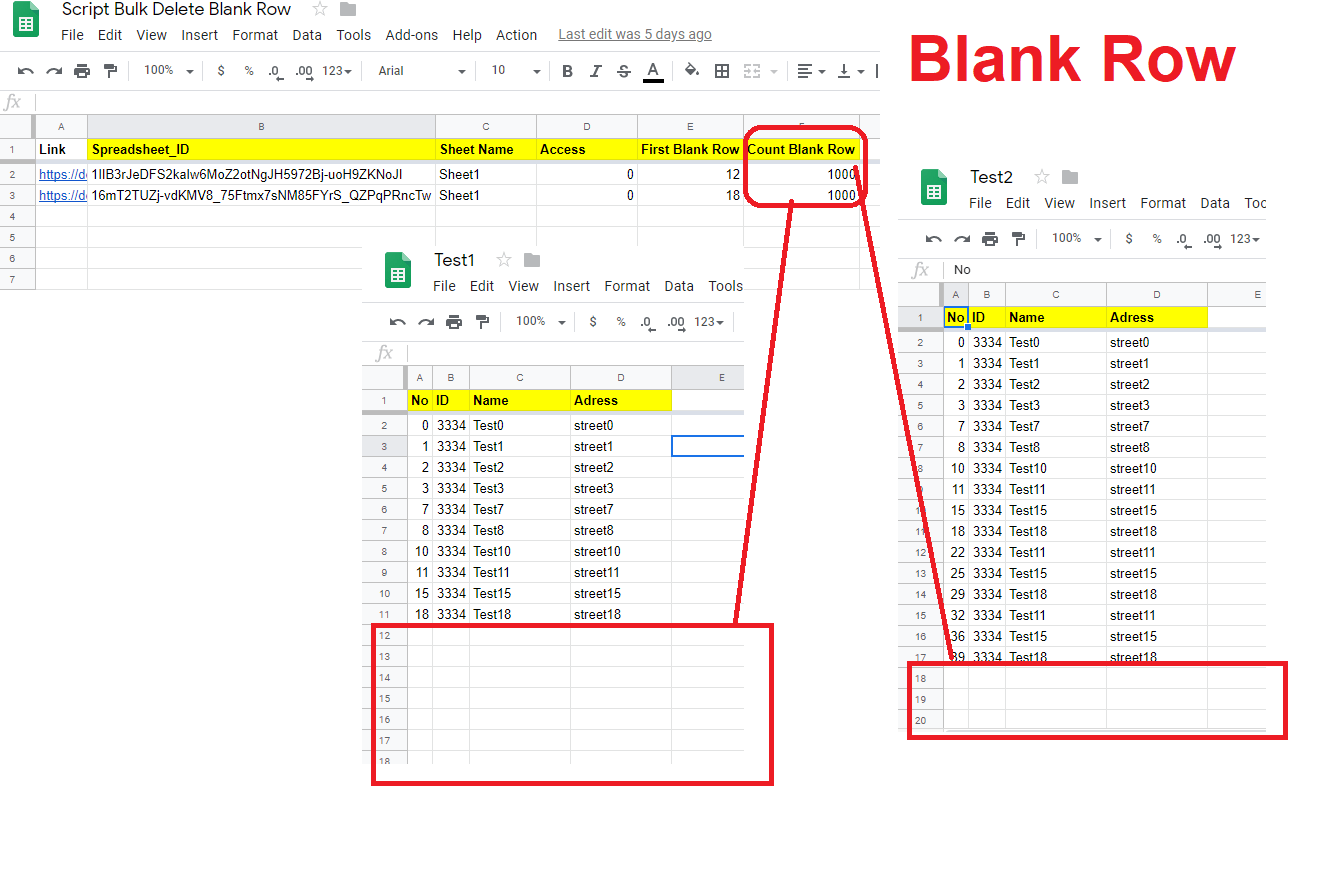
Task: Click undo in the main spreadsheet toolbar
Action: click(26, 71)
